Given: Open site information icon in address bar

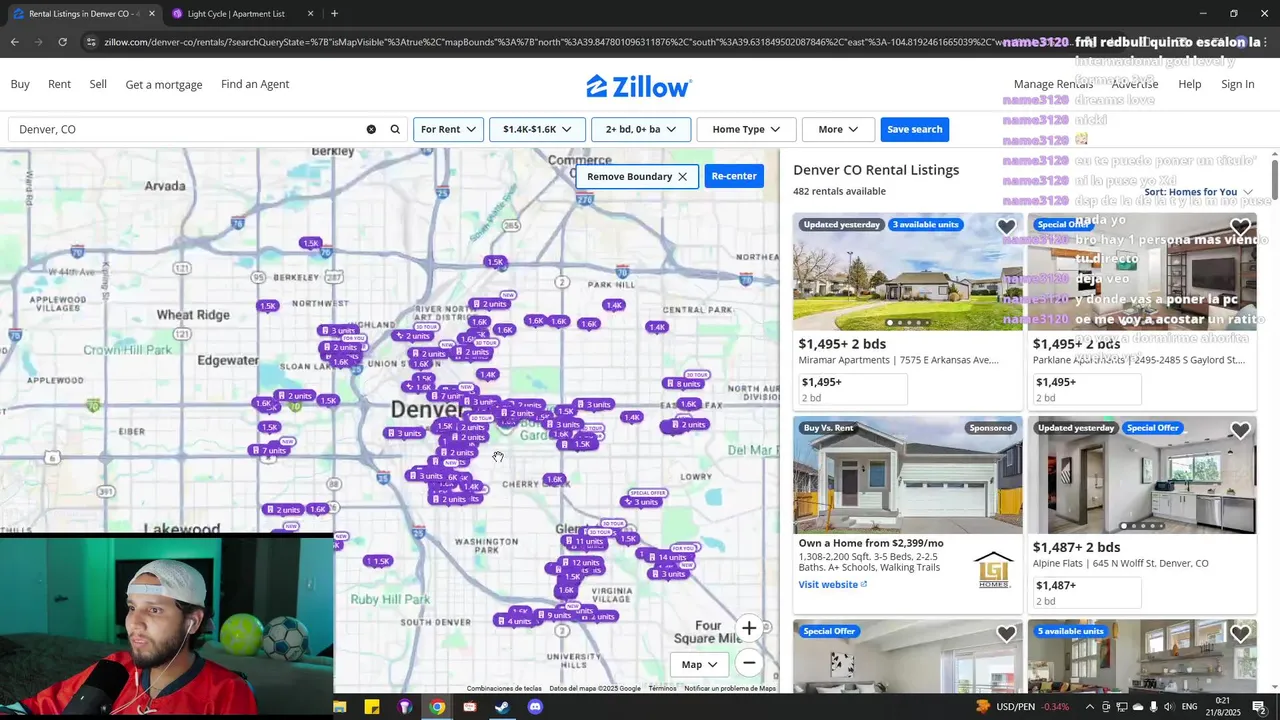Looking at the screenshot, I should tap(91, 42).
